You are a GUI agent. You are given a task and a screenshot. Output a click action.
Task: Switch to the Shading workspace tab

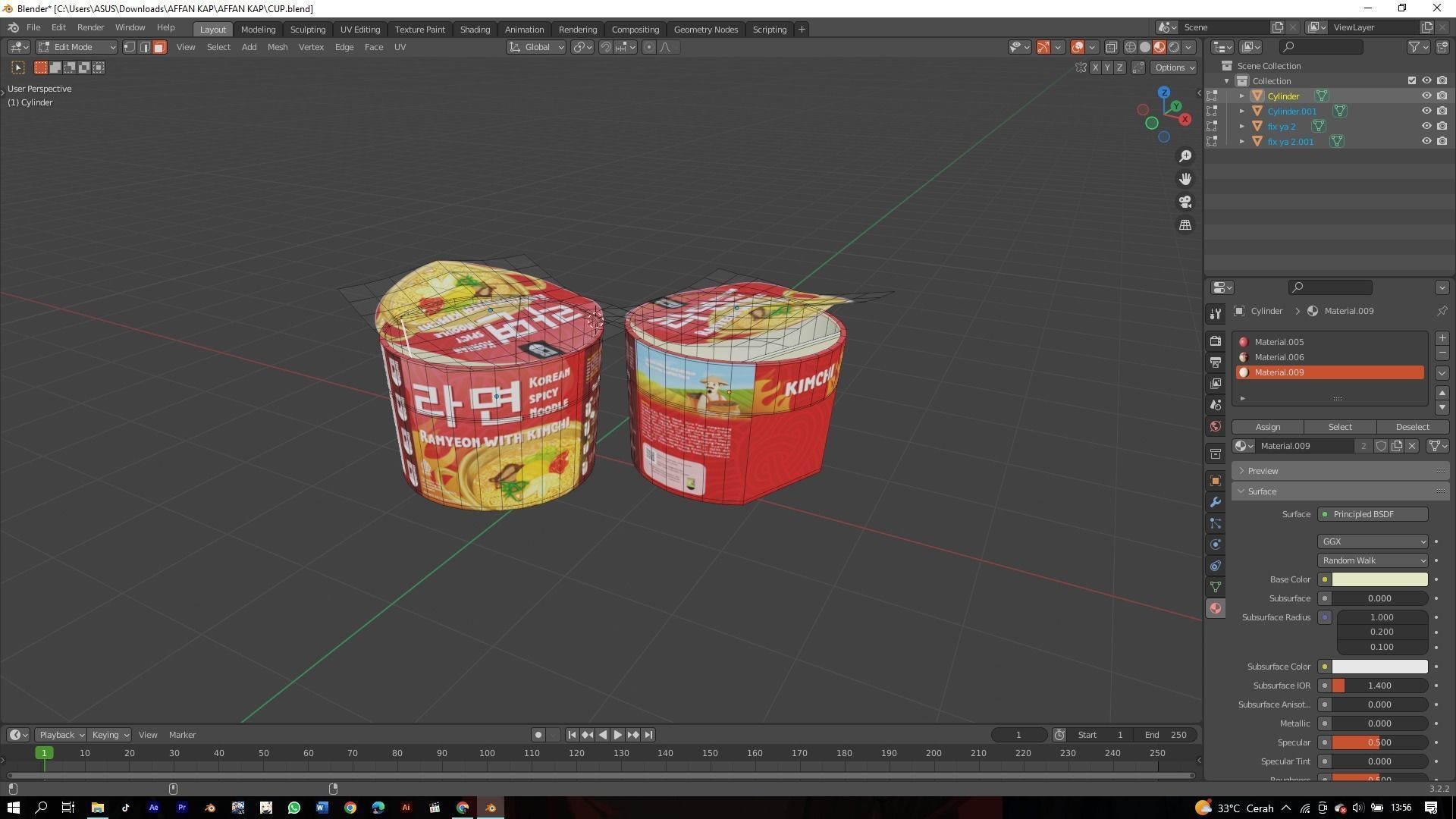pos(475,29)
